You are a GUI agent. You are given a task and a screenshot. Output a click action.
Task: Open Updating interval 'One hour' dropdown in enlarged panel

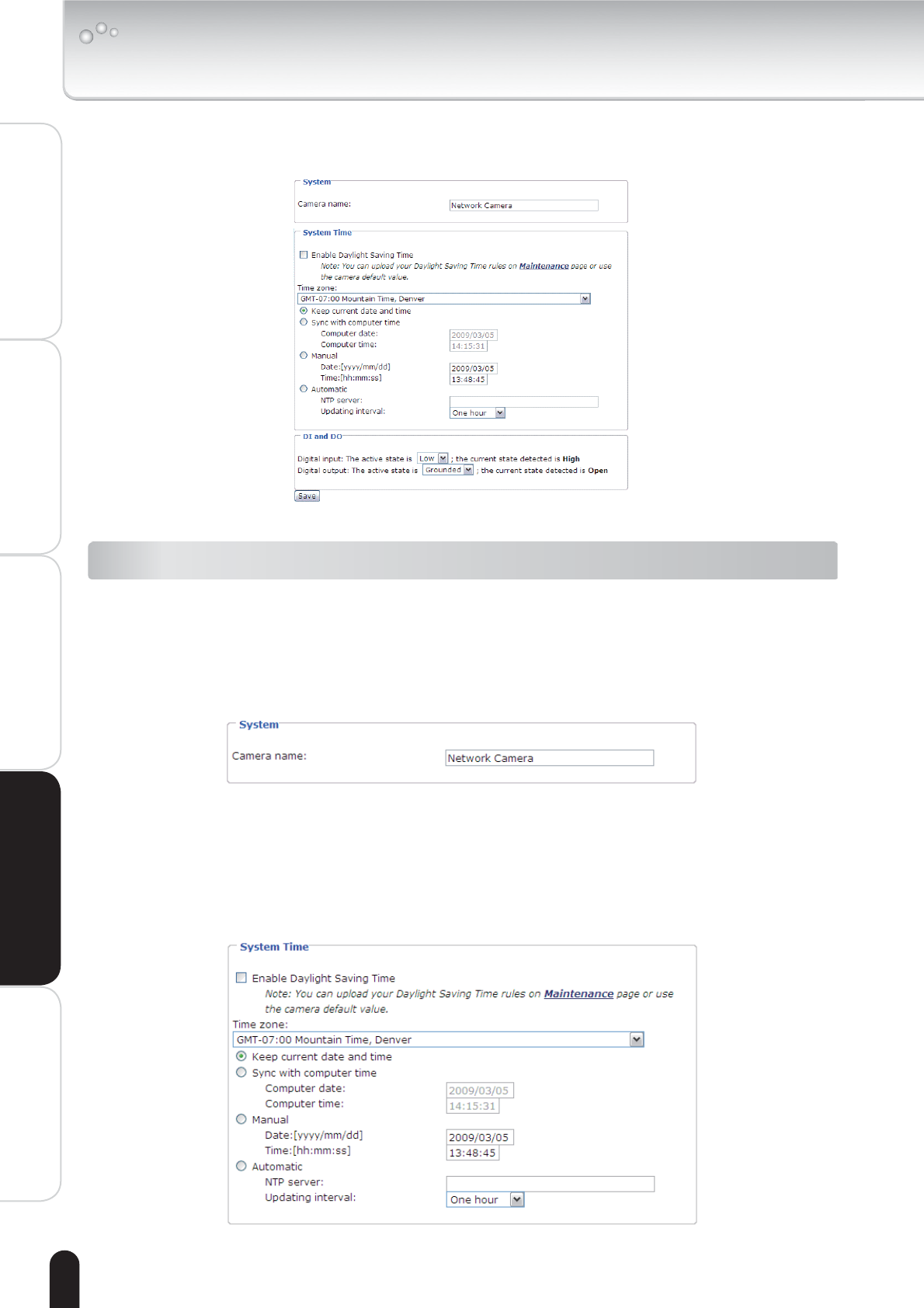[485, 1199]
